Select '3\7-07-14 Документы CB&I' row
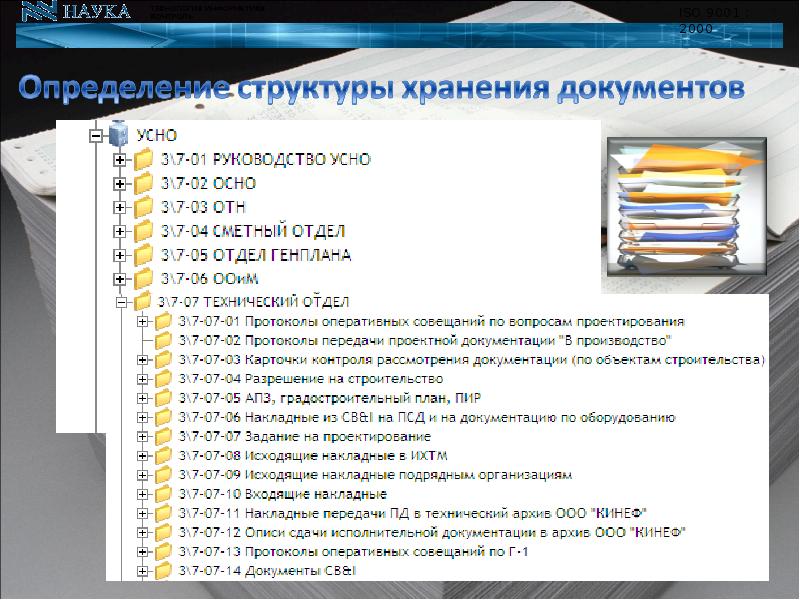 pyautogui.click(x=267, y=571)
